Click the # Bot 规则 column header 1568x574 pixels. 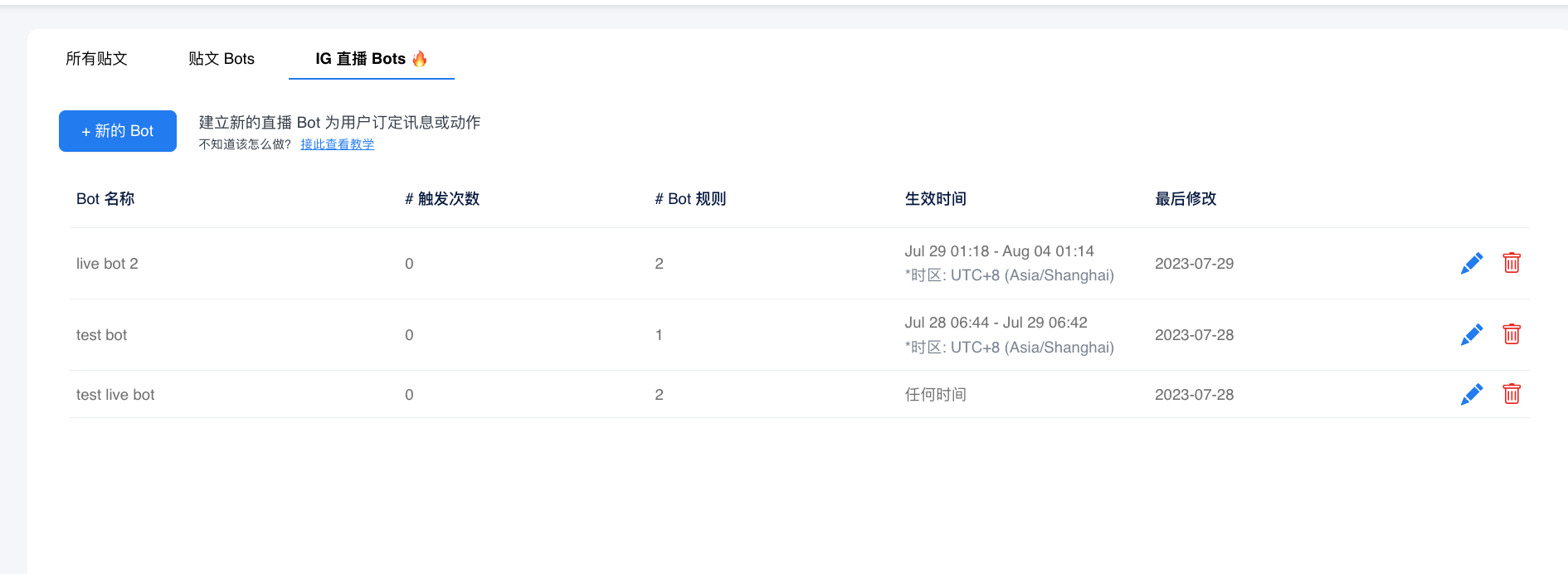[690, 199]
